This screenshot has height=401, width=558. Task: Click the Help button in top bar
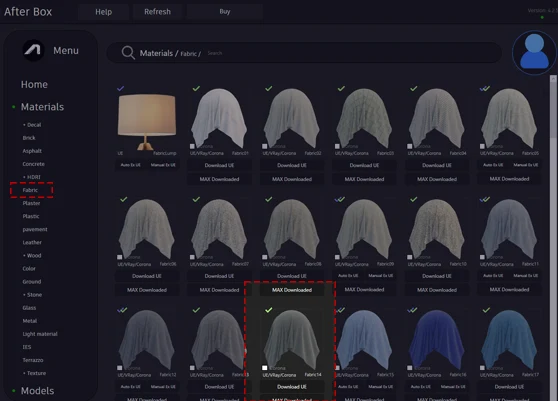104,12
